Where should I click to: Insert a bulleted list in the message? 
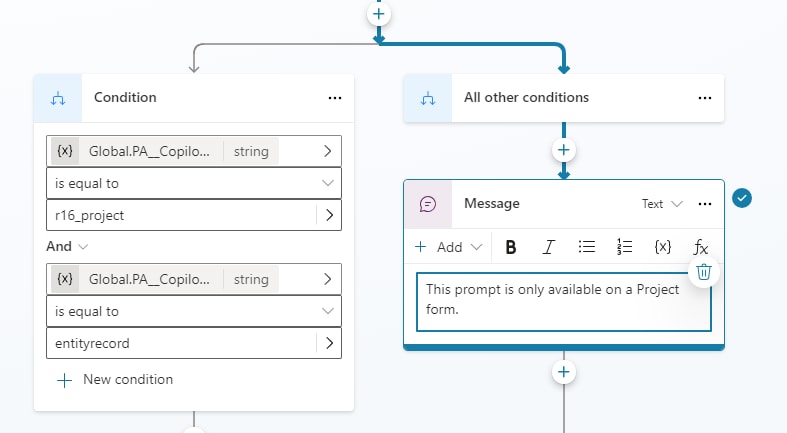point(587,247)
